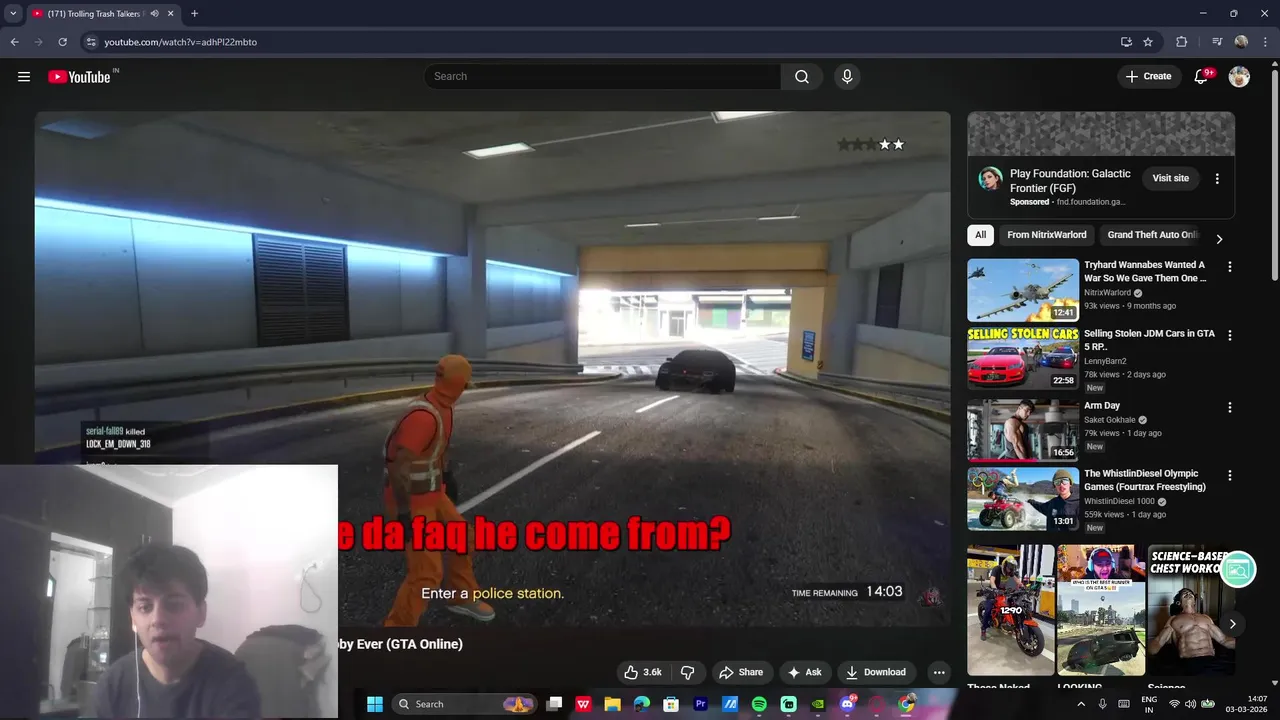Start voice search with the microphone
Image resolution: width=1280 pixels, height=720 pixels.
[x=847, y=77]
